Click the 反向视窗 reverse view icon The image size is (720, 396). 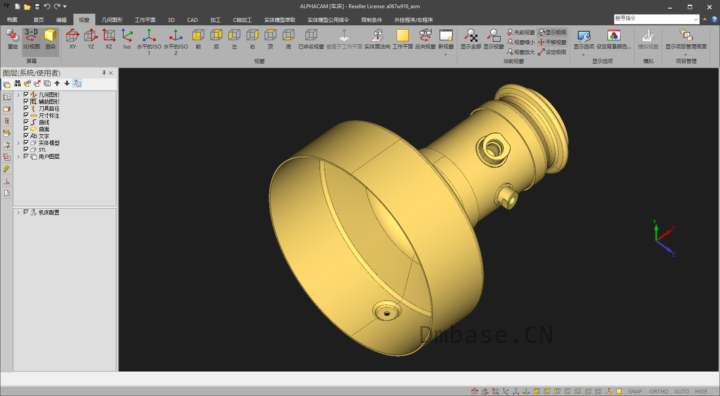pos(425,39)
